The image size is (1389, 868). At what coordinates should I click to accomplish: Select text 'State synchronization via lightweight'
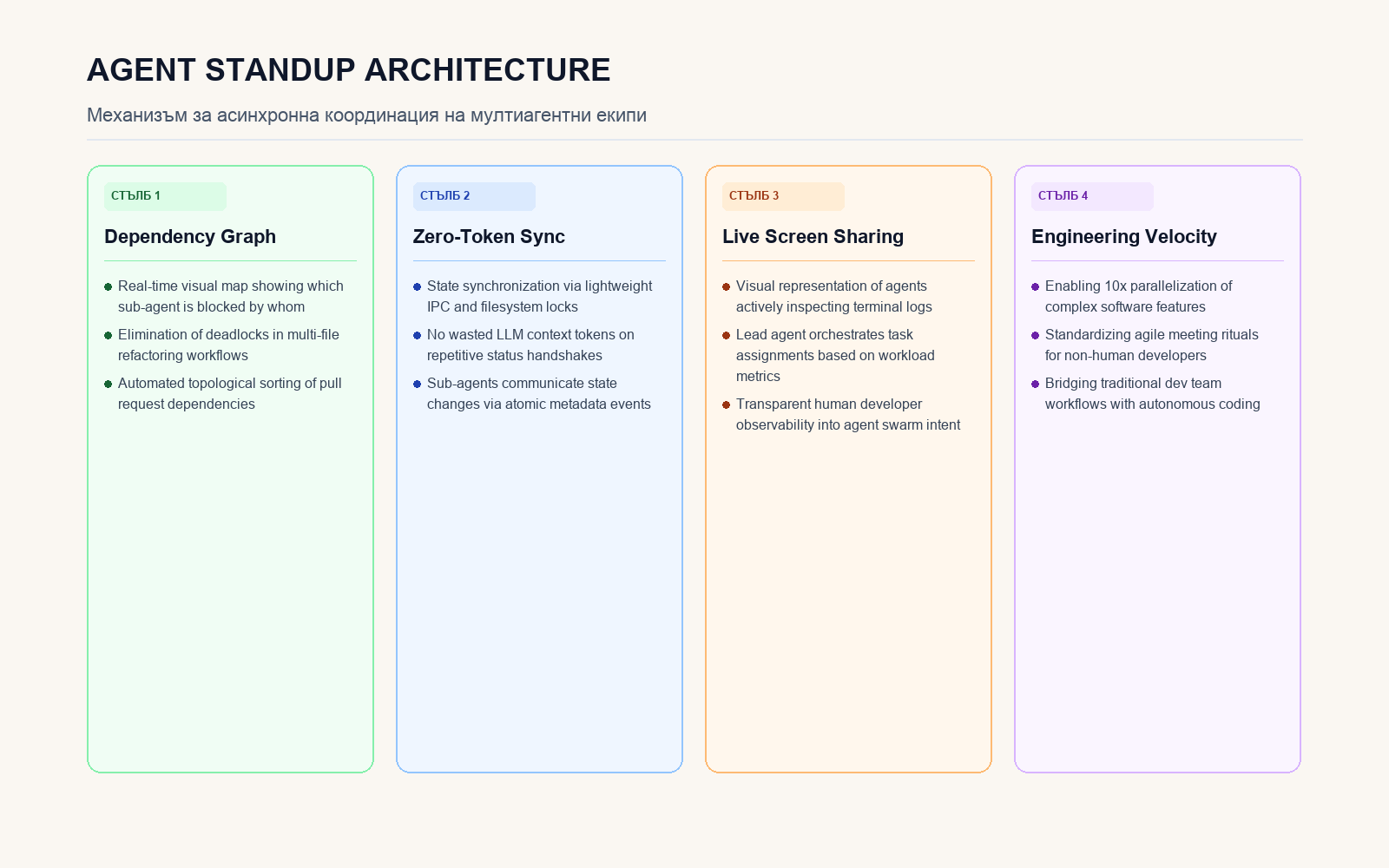pos(539,286)
